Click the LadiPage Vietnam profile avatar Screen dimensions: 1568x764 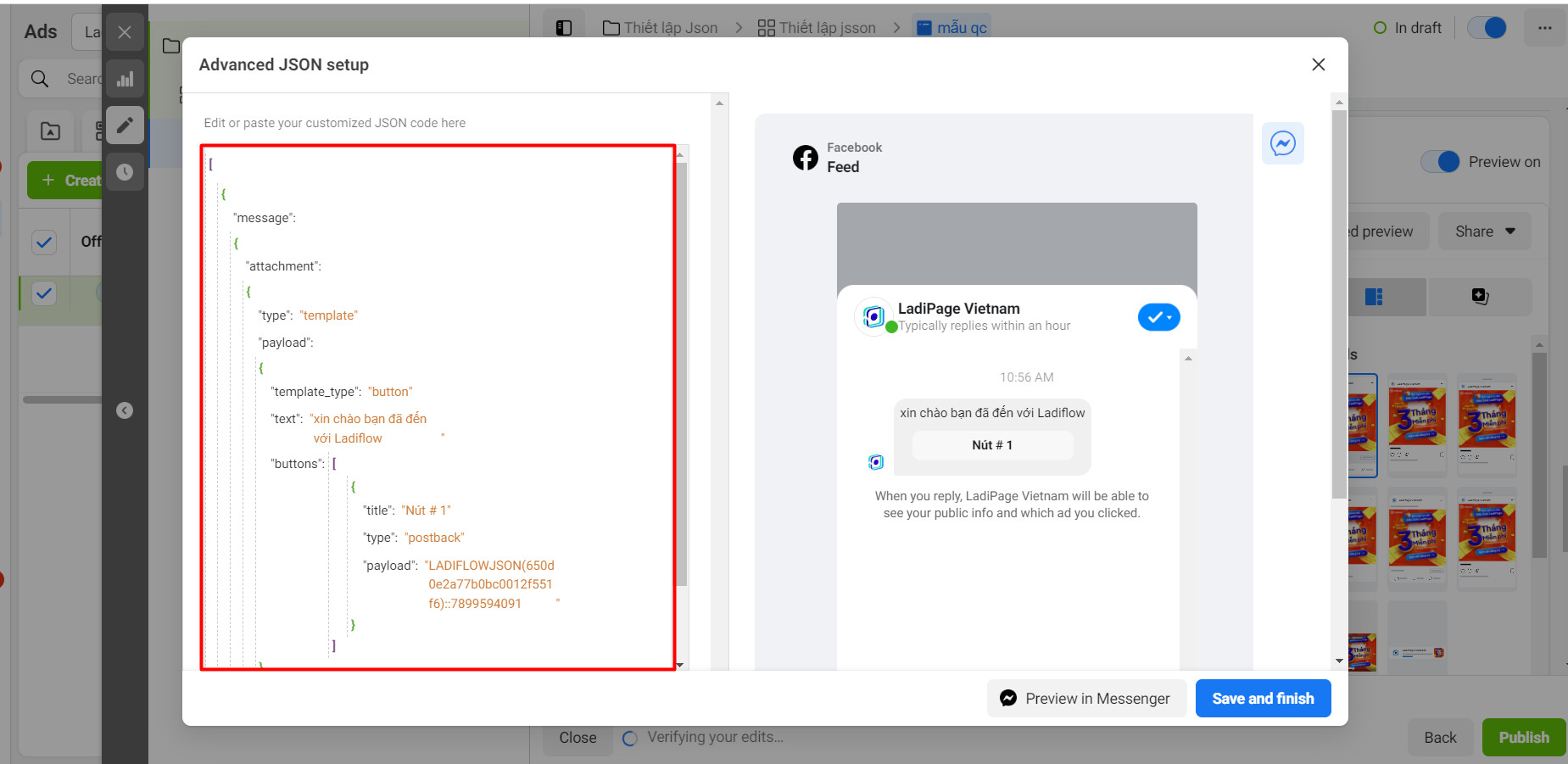[x=873, y=316]
